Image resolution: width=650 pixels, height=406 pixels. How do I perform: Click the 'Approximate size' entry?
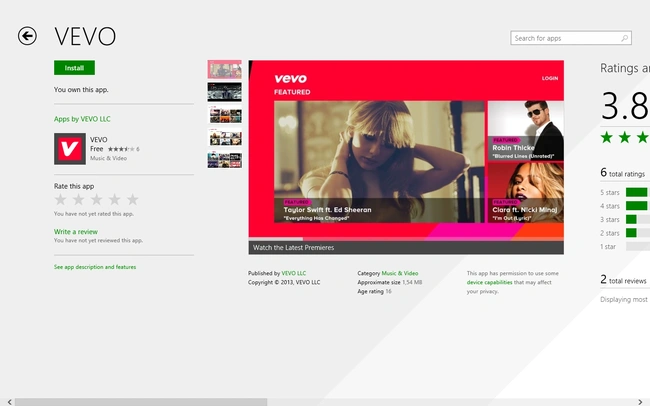point(390,282)
